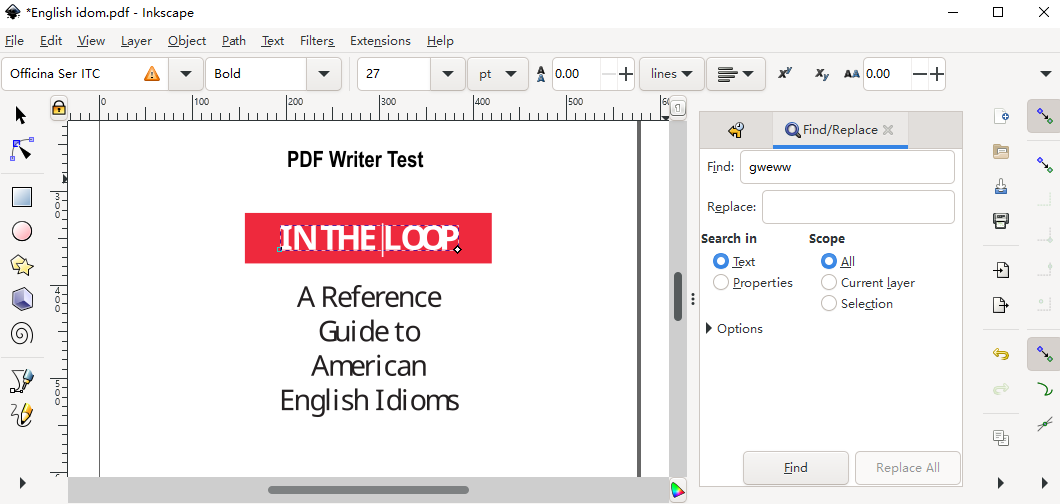Open the Bold font style dropdown
Screen dimensions: 1060x504
(323, 74)
